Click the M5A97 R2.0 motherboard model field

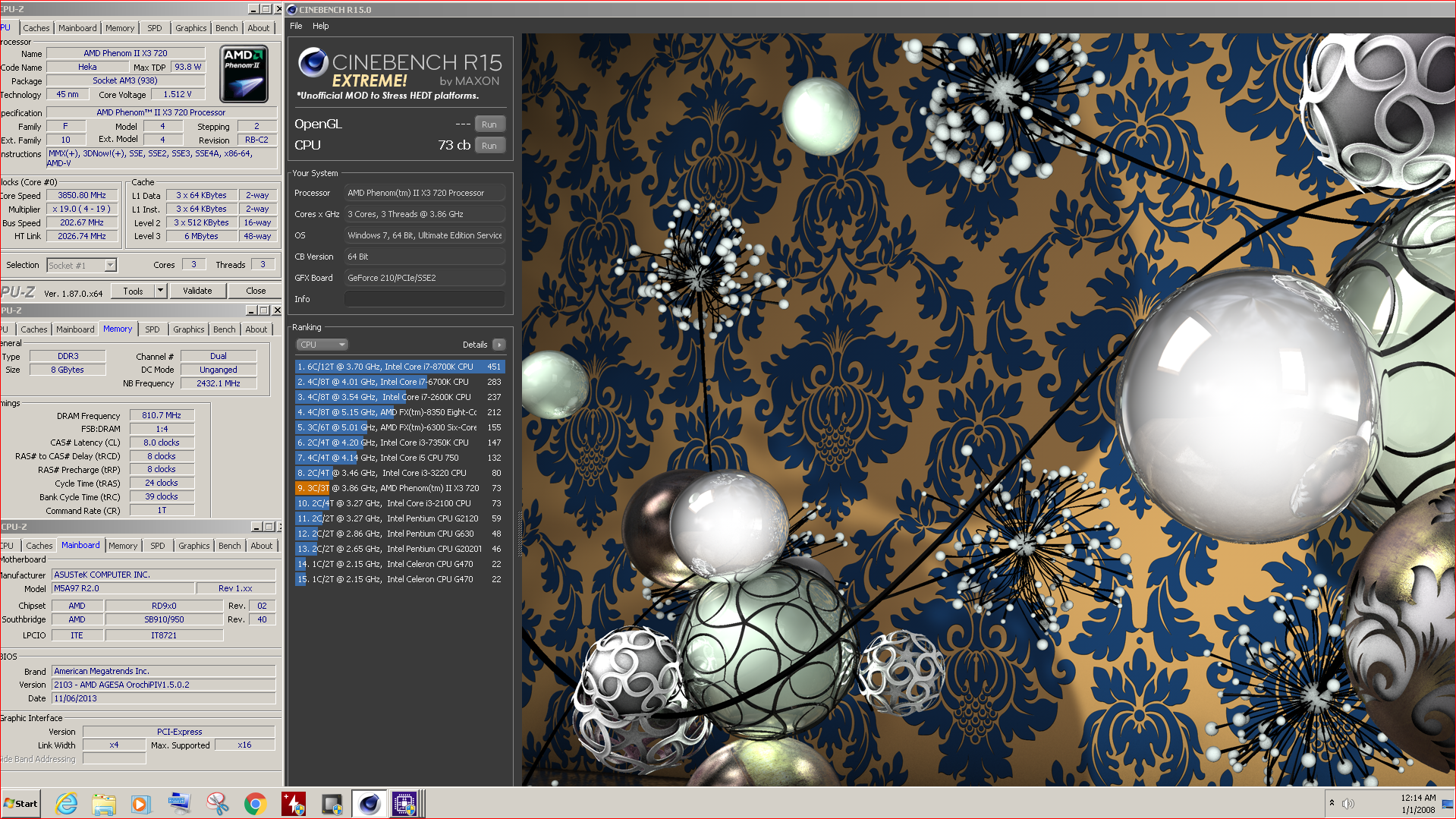coord(123,588)
